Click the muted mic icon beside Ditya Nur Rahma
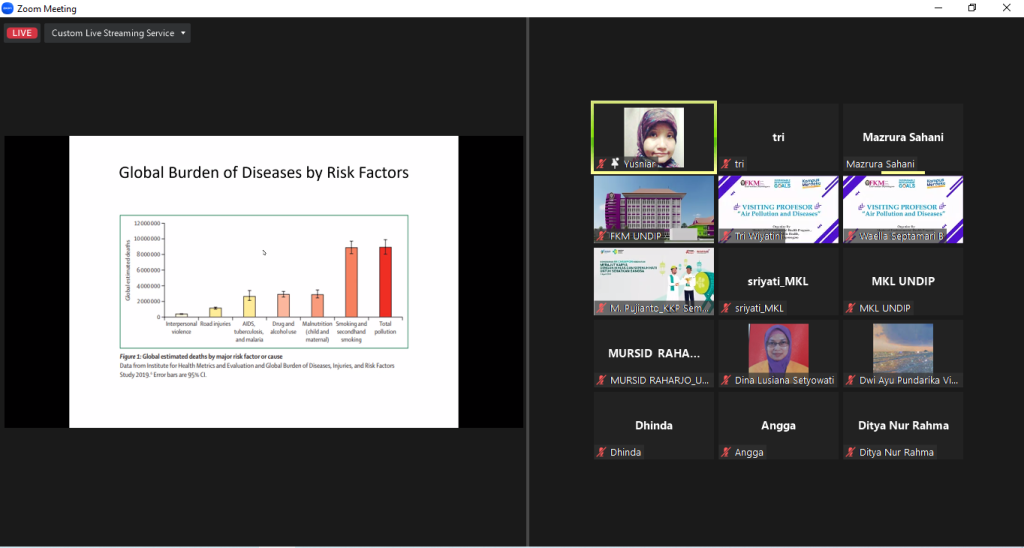 tap(851, 452)
